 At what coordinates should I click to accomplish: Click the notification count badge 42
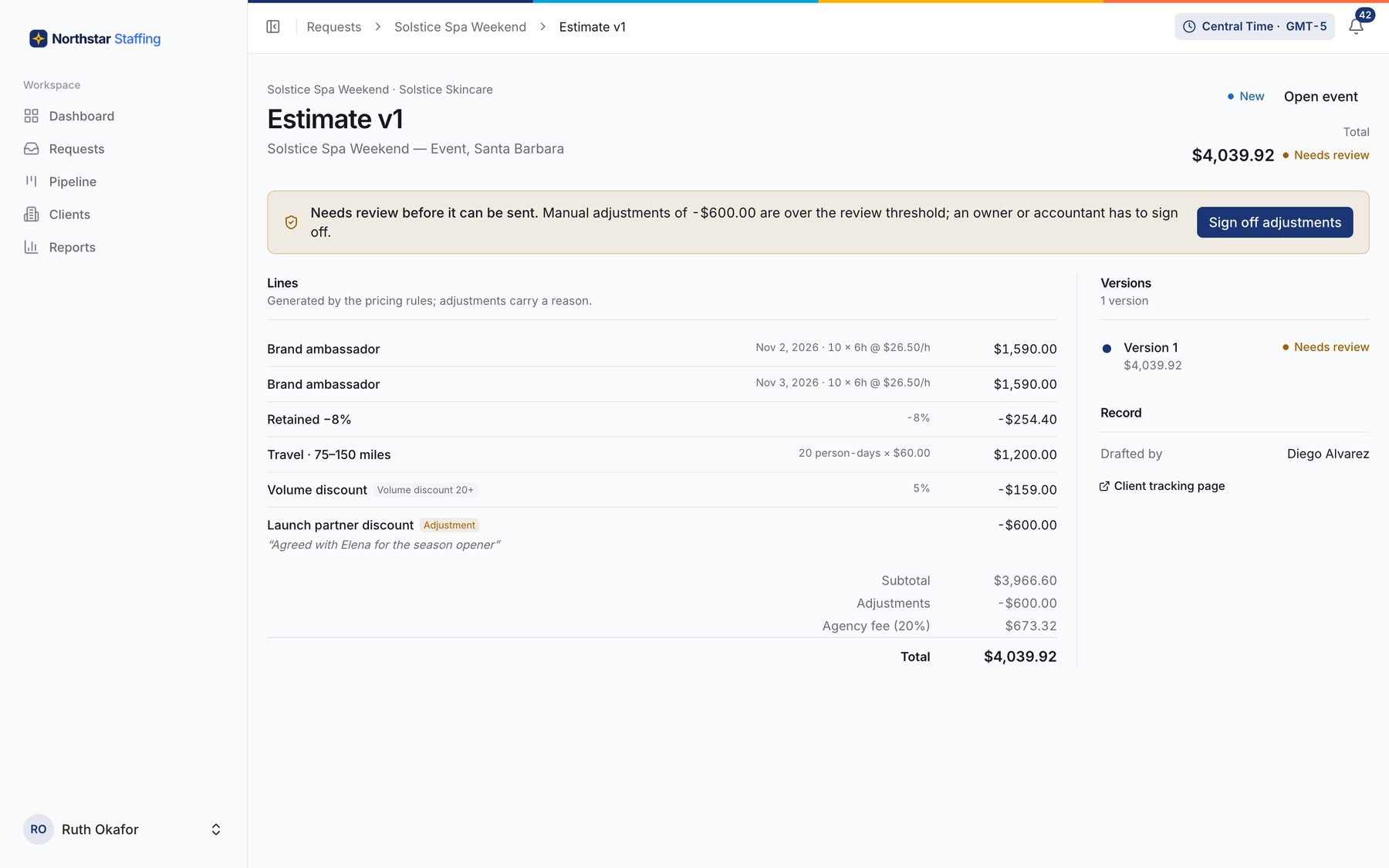(1365, 15)
